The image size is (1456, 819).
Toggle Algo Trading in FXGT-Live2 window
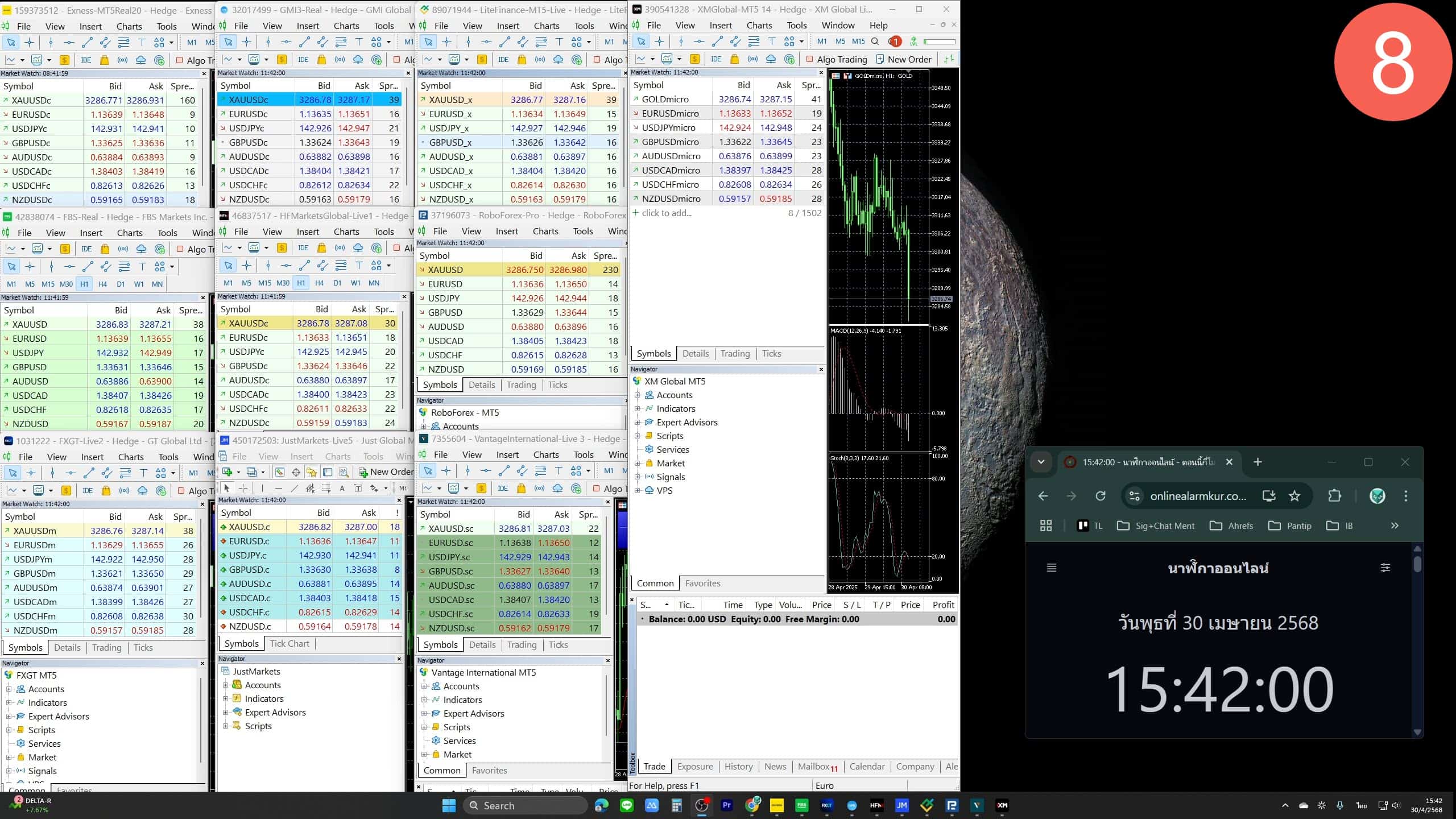(x=196, y=491)
